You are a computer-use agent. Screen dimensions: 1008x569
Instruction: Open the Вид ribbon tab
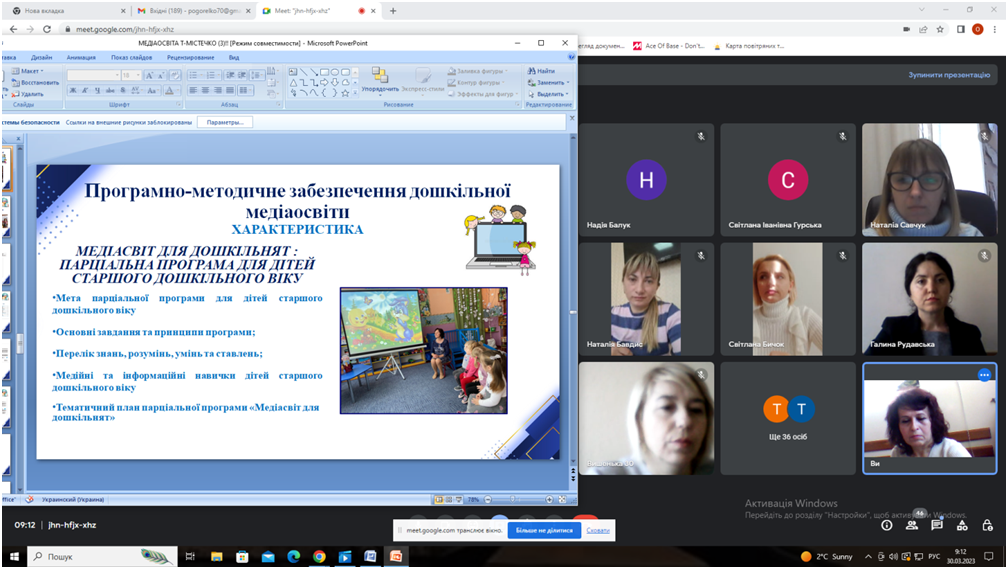(x=234, y=57)
